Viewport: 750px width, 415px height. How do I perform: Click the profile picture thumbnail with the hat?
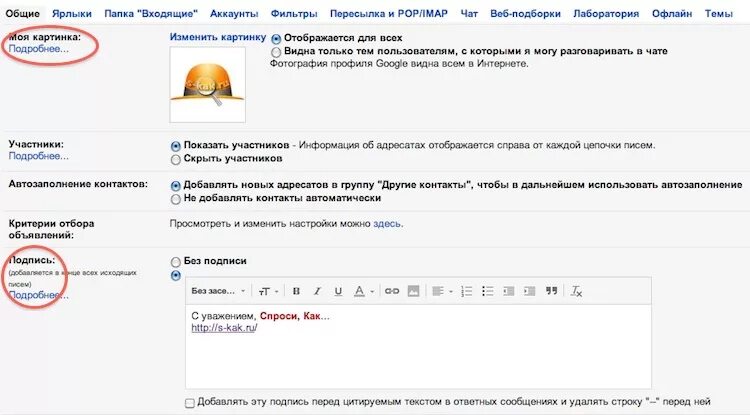click(208, 85)
